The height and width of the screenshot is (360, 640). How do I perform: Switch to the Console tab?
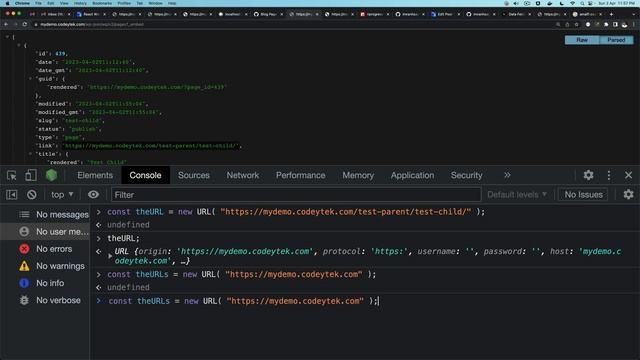pyautogui.click(x=145, y=175)
